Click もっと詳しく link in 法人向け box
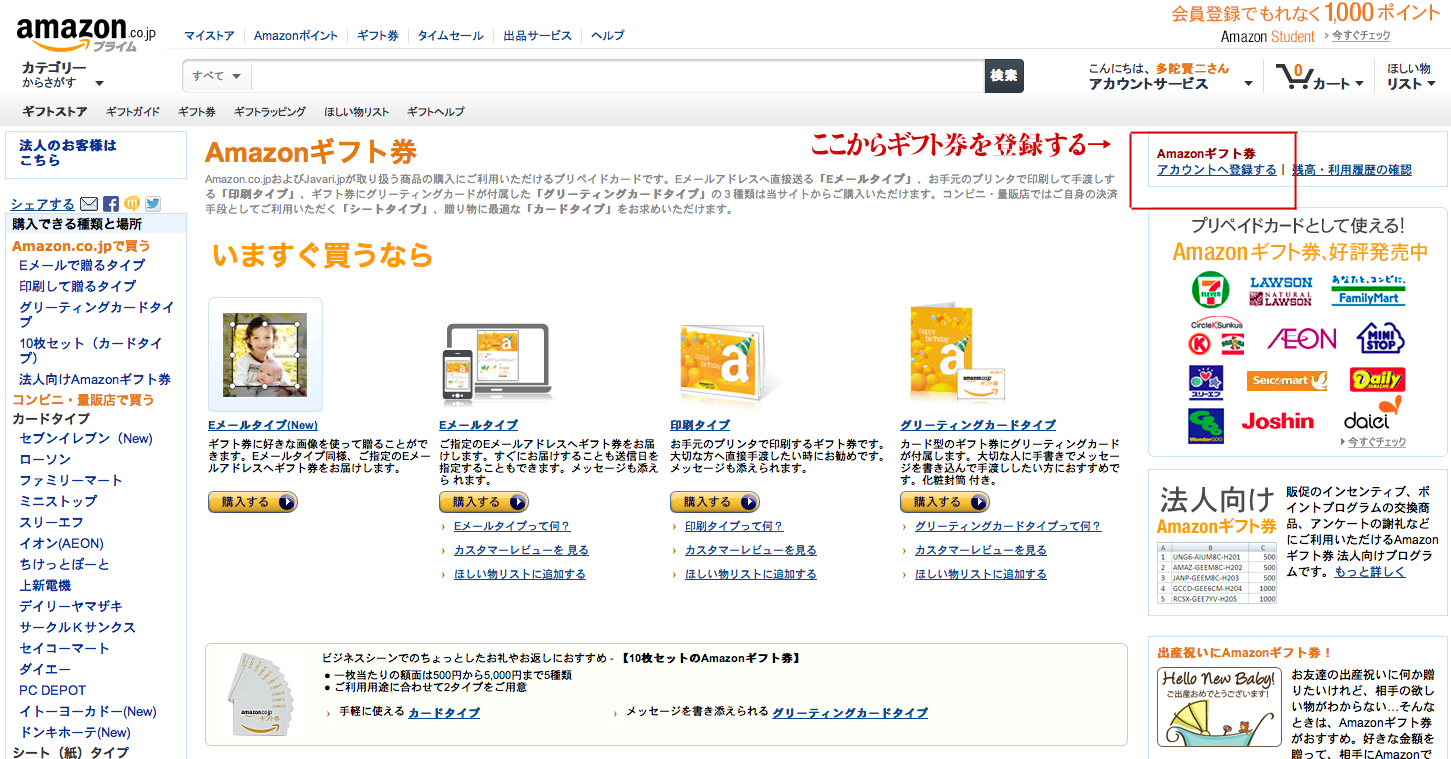 pos(1369,572)
